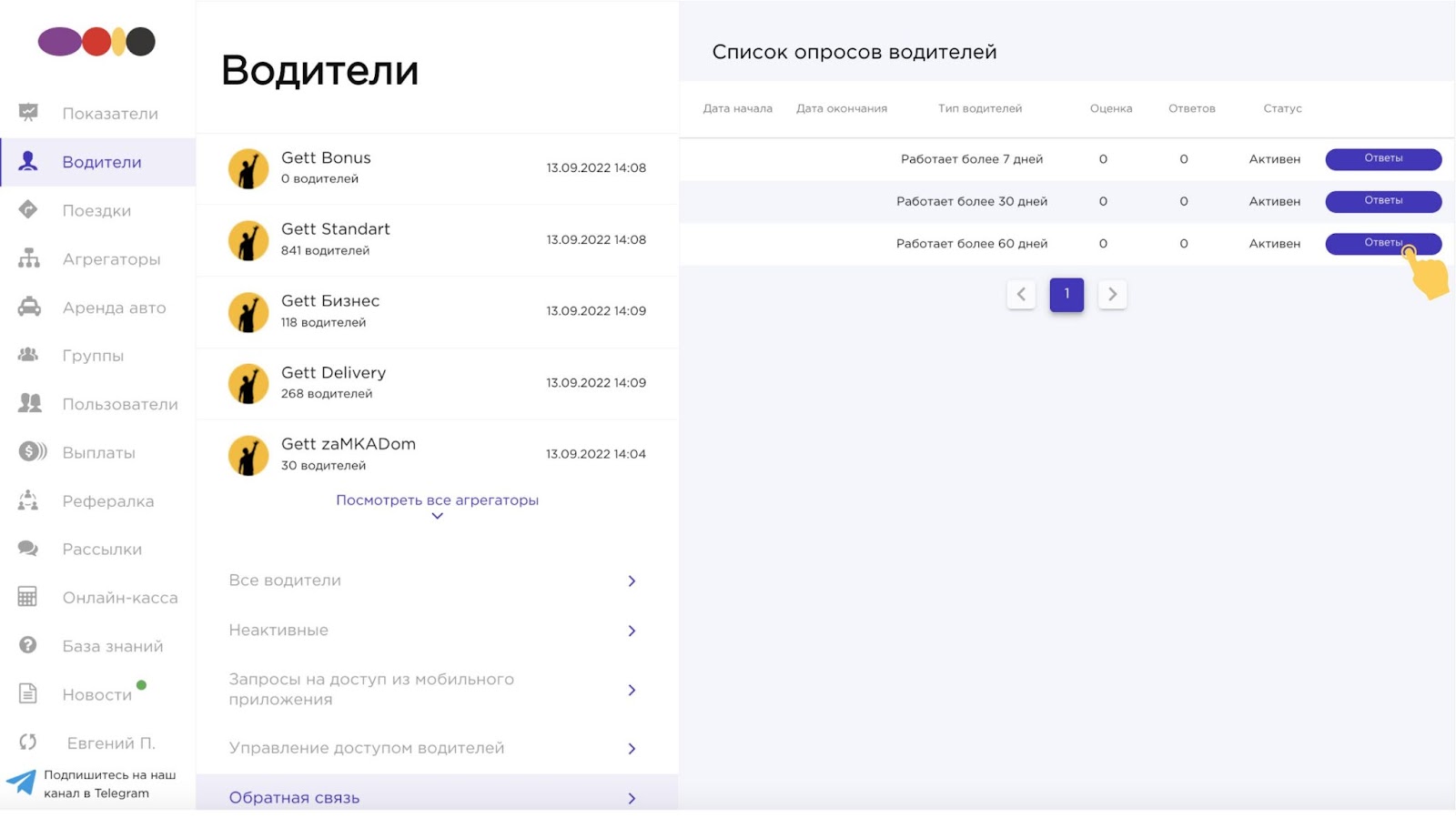Viewport: 1456px width, 828px height.
Task: Click the Новости document icon
Action: tap(28, 693)
